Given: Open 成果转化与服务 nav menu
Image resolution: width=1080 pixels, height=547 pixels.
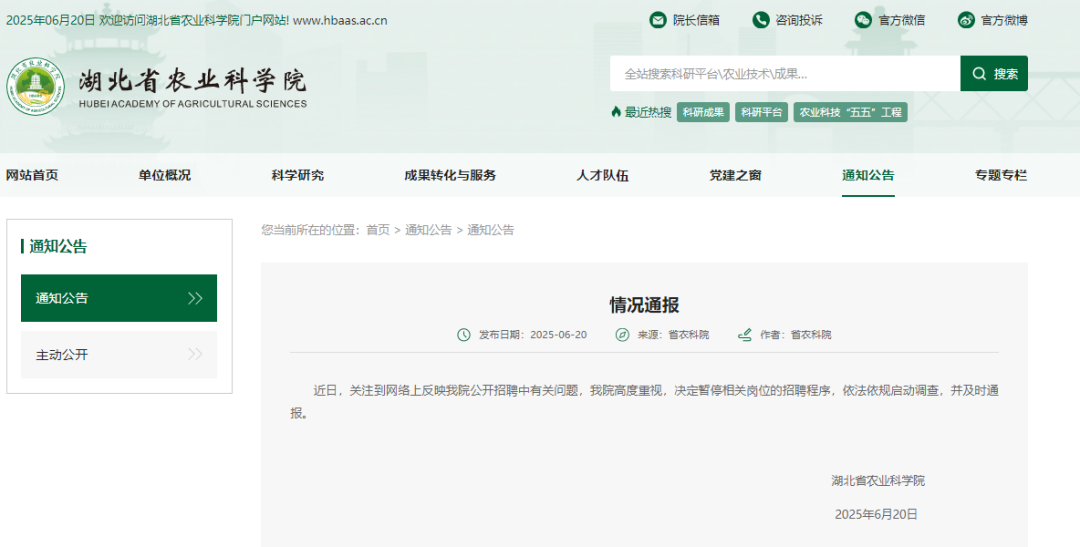Looking at the screenshot, I should 450,175.
